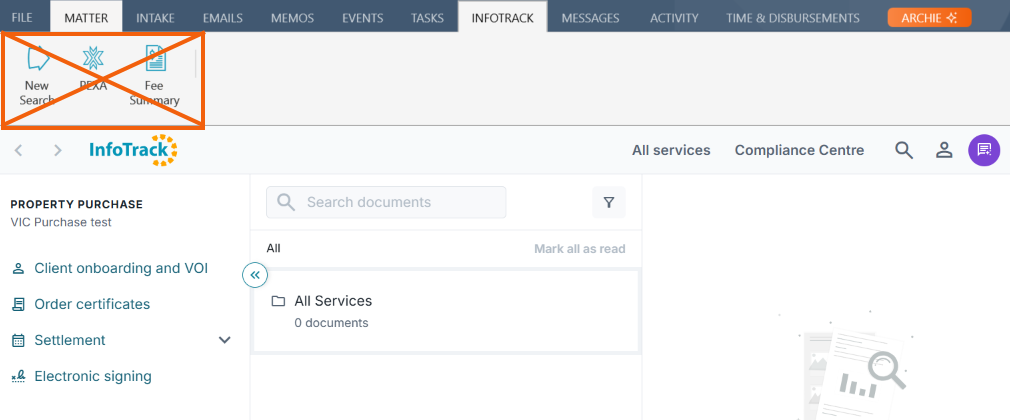Open All services link

(x=671, y=150)
